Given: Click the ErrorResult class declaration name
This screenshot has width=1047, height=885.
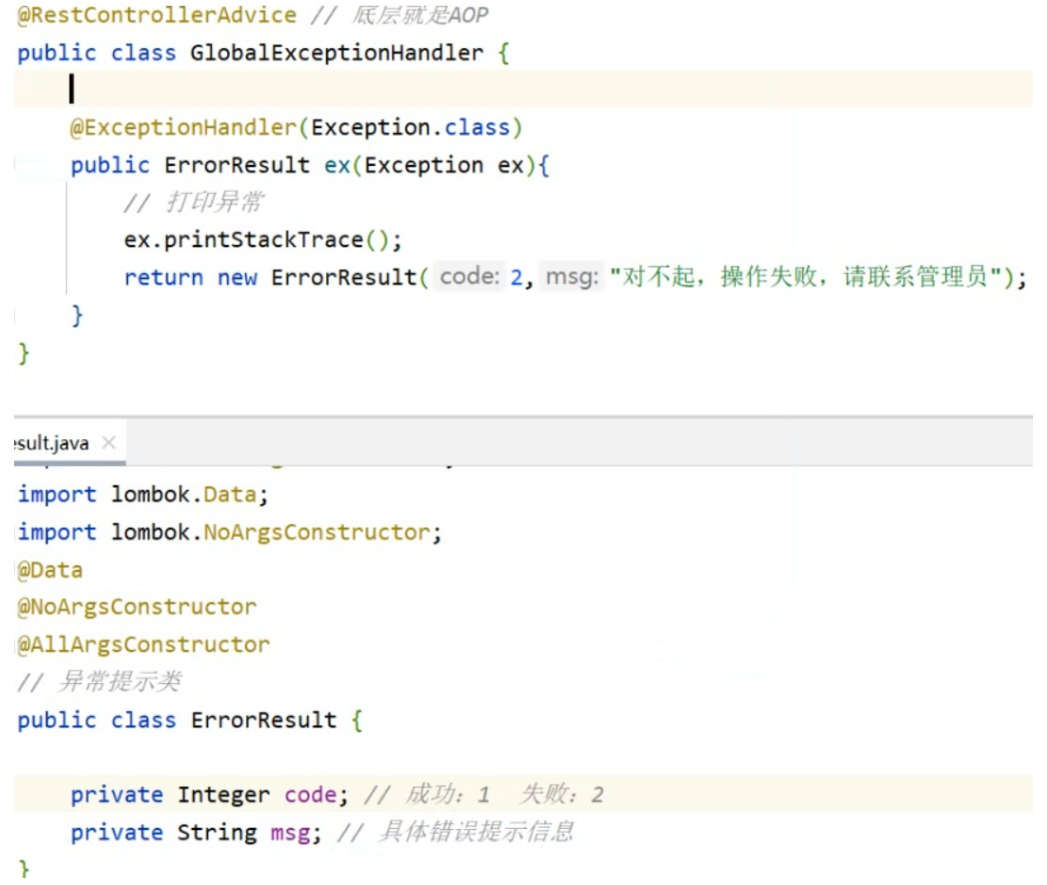Looking at the screenshot, I should [x=264, y=720].
